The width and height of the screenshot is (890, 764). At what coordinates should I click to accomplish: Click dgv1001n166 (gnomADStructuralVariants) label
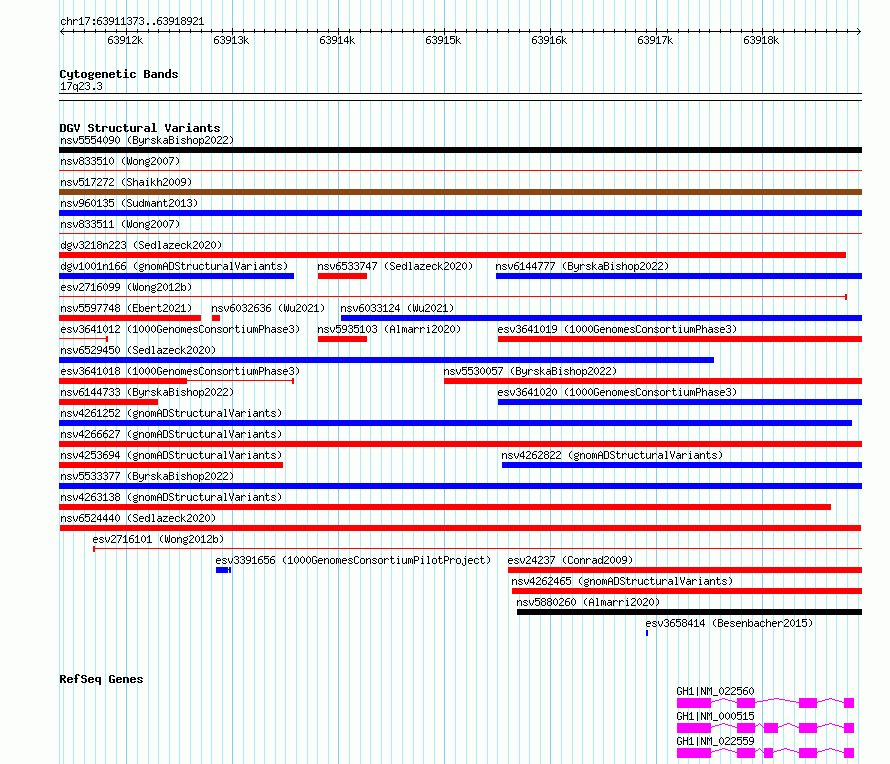(174, 266)
